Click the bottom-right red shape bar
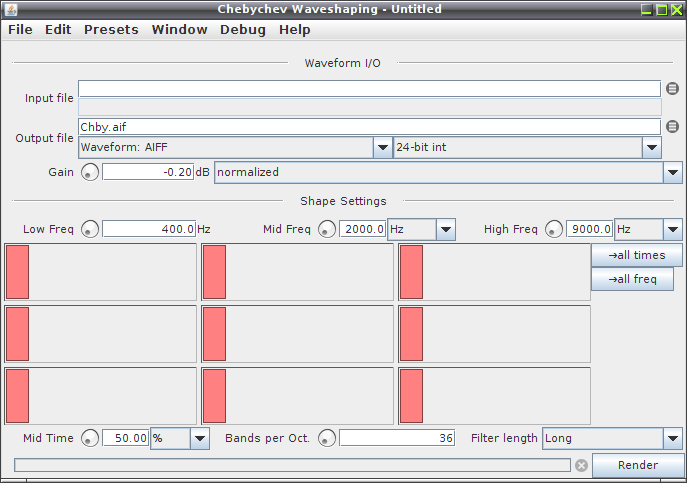 (411, 396)
